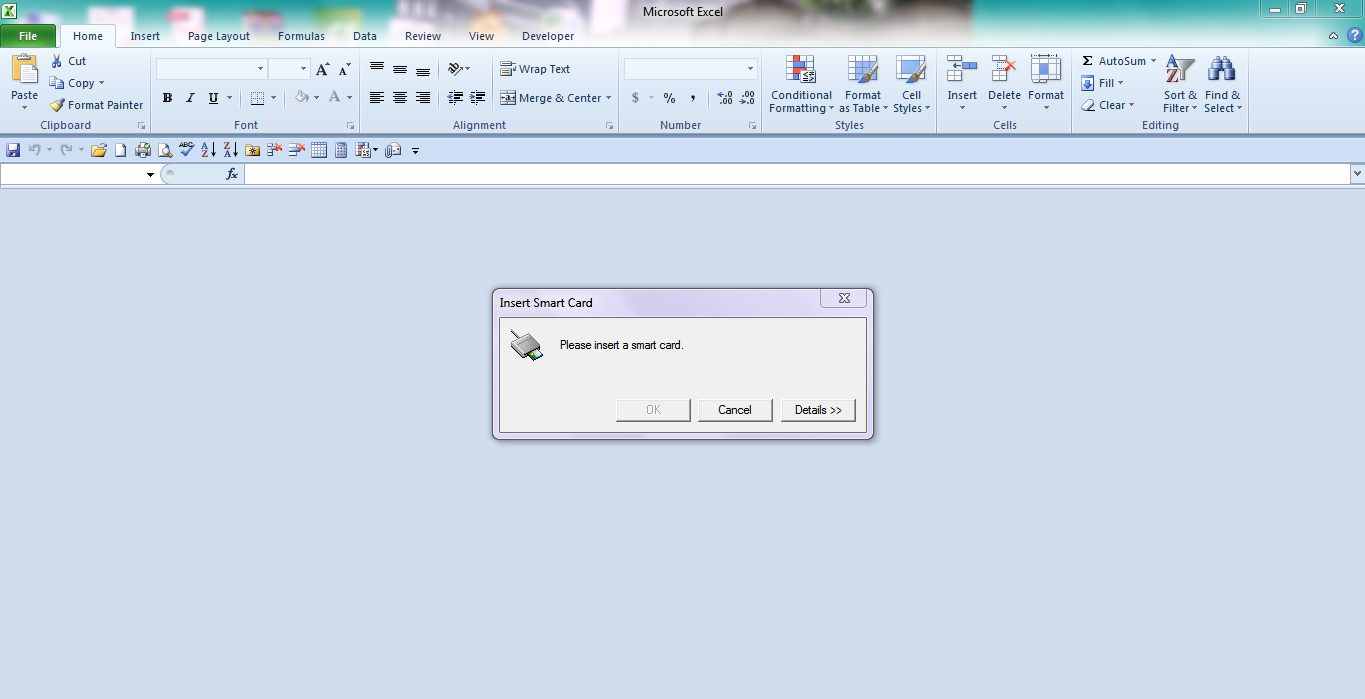Switch to the Formulas ribbon tab
This screenshot has width=1365, height=699.
(301, 35)
